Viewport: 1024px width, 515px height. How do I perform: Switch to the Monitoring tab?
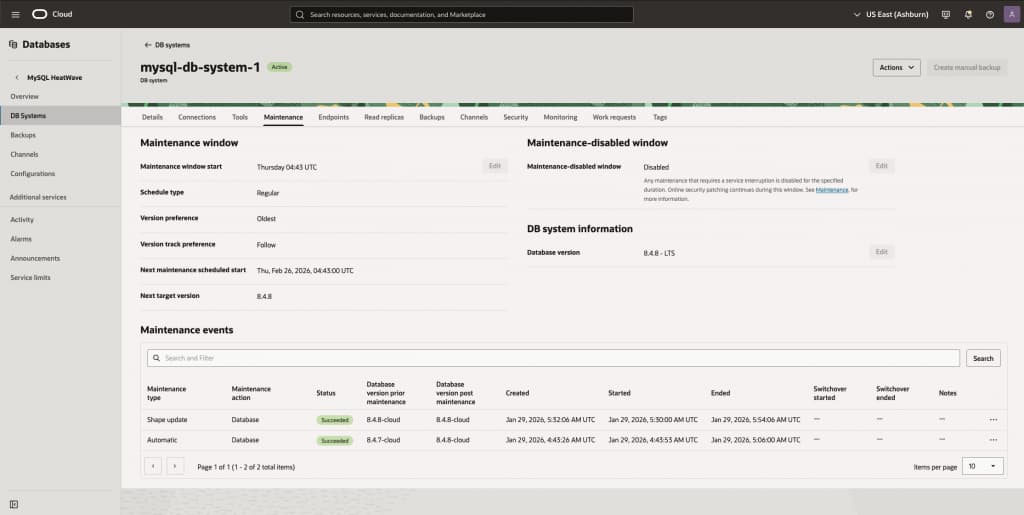(560, 117)
